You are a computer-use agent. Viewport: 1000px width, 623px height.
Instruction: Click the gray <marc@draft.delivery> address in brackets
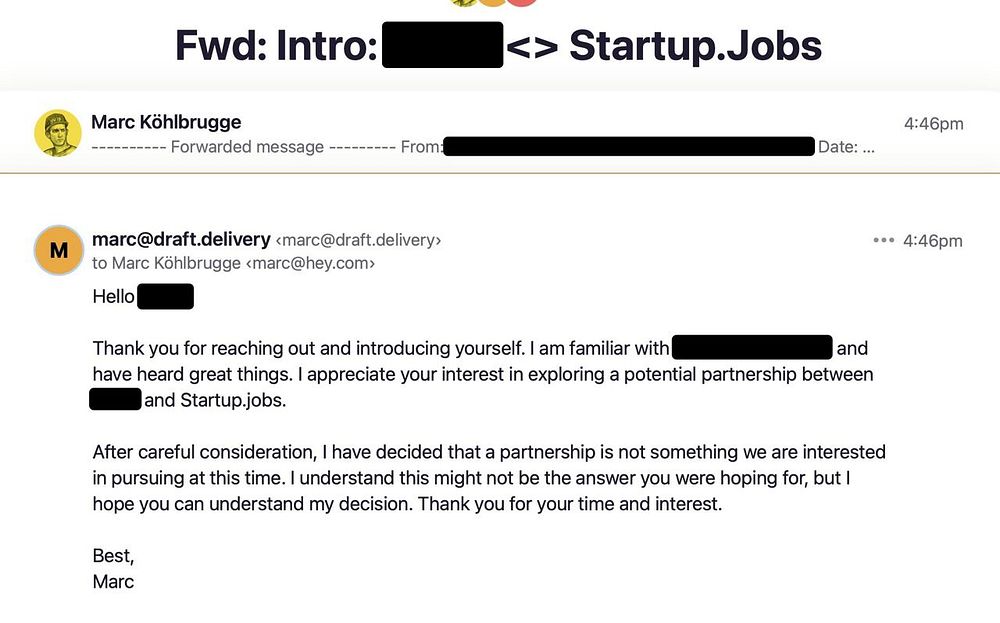(x=358, y=240)
